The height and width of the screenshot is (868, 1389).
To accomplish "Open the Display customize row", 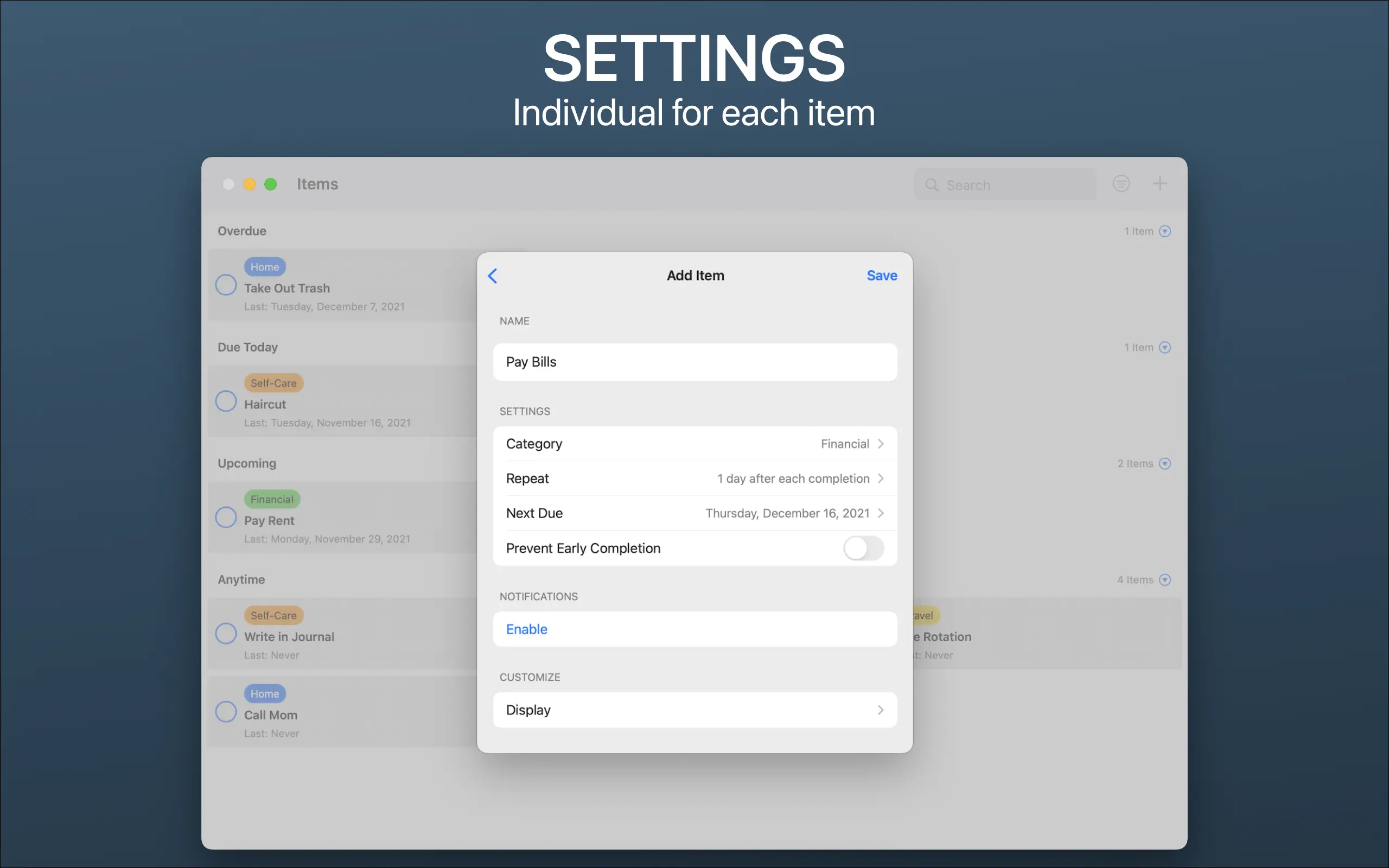I will click(x=694, y=710).
